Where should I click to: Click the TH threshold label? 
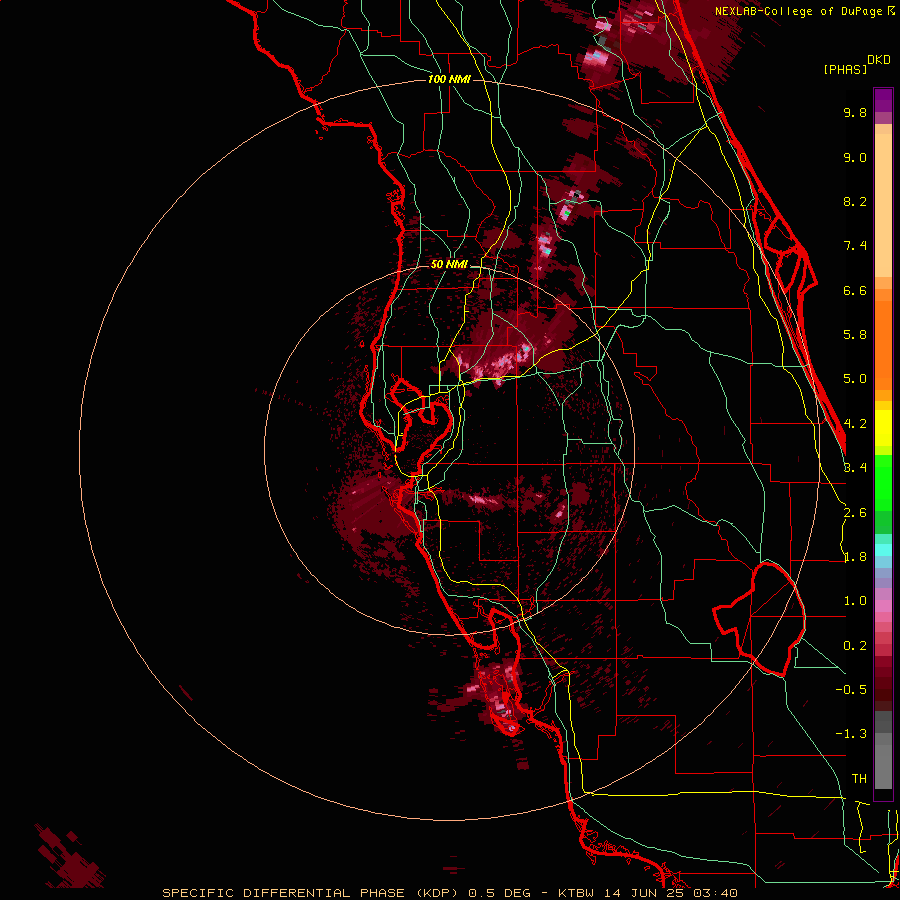click(859, 779)
